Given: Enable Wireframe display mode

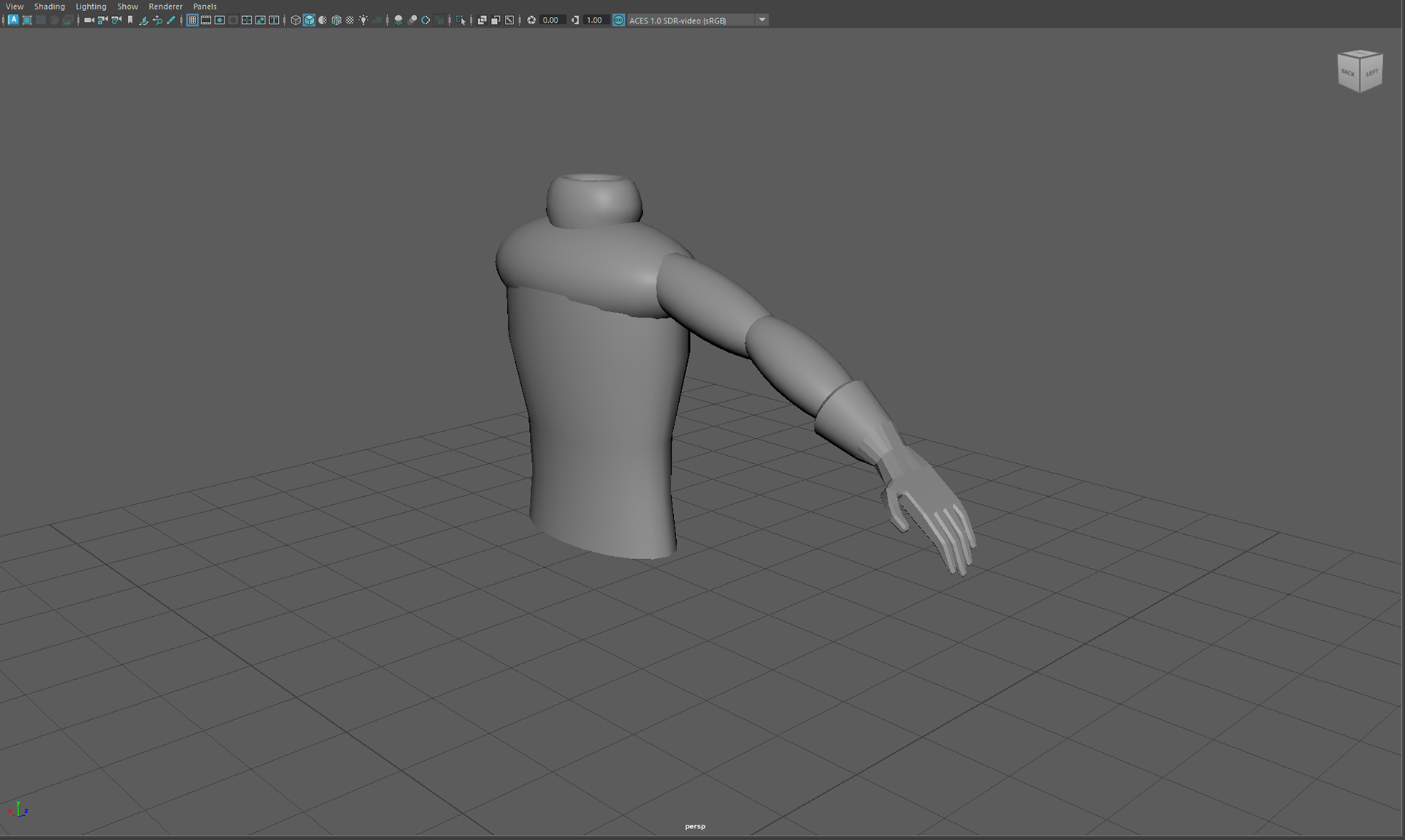Looking at the screenshot, I should tap(295, 20).
